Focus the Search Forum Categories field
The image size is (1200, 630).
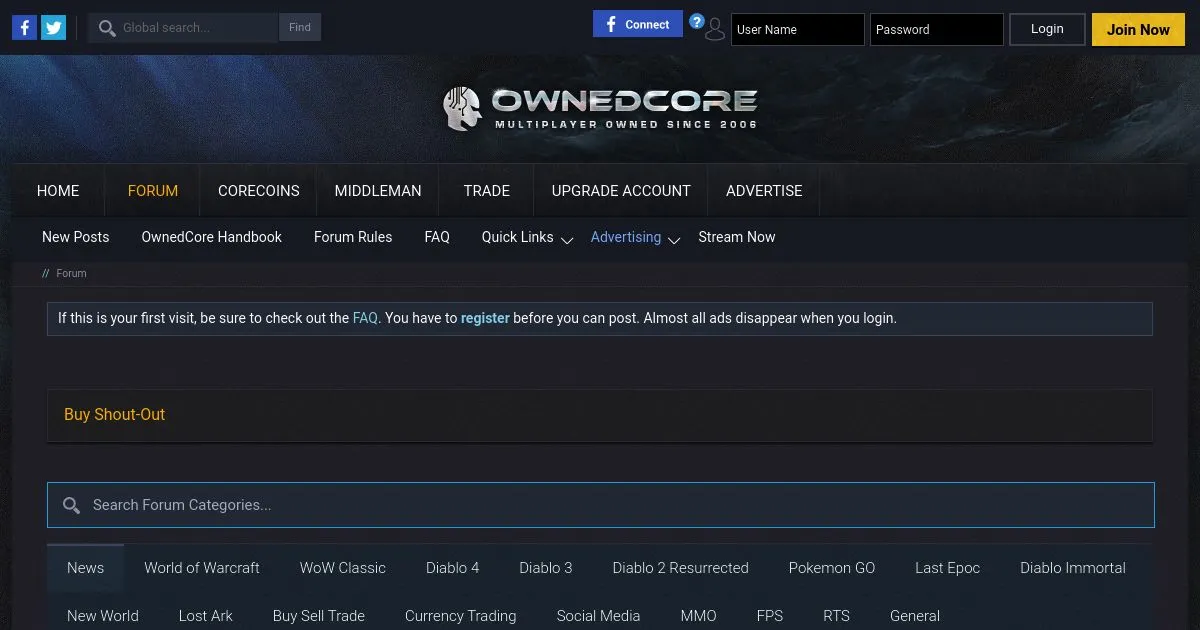tap(601, 505)
